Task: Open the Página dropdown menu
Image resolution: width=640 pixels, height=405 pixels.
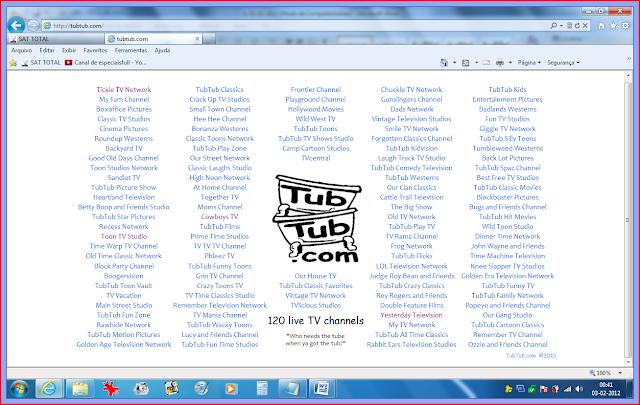Action: coord(529,63)
